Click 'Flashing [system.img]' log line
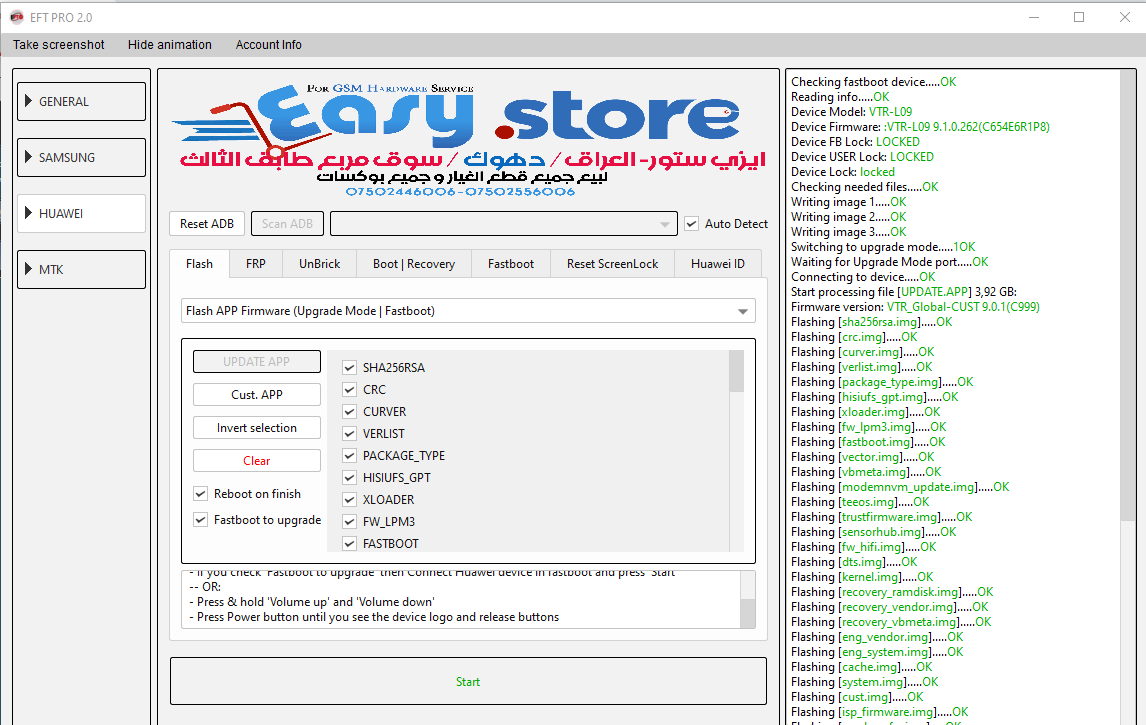 [x=865, y=682]
